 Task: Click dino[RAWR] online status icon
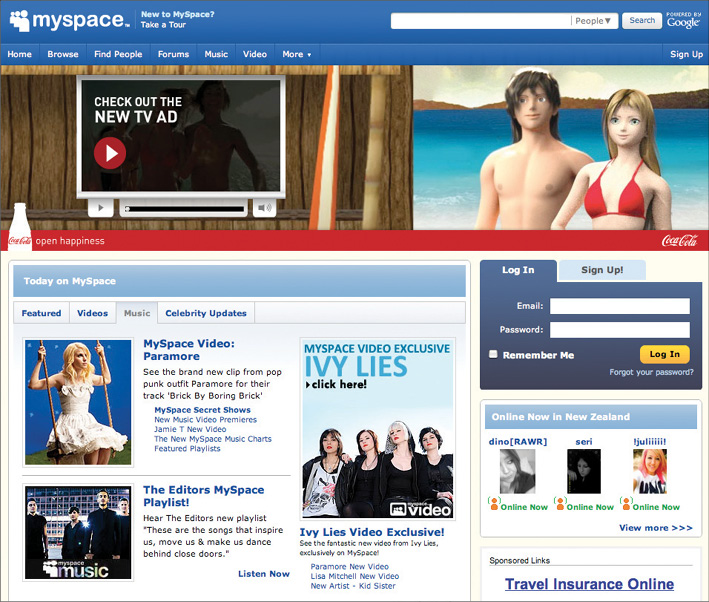[x=494, y=503]
